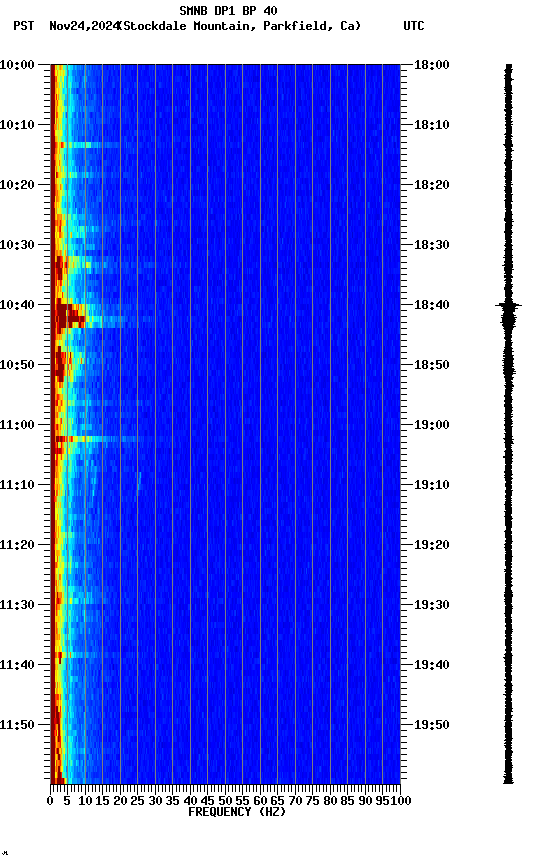
Task: Click the date 'Nov24,2024'
Action: (84, 26)
